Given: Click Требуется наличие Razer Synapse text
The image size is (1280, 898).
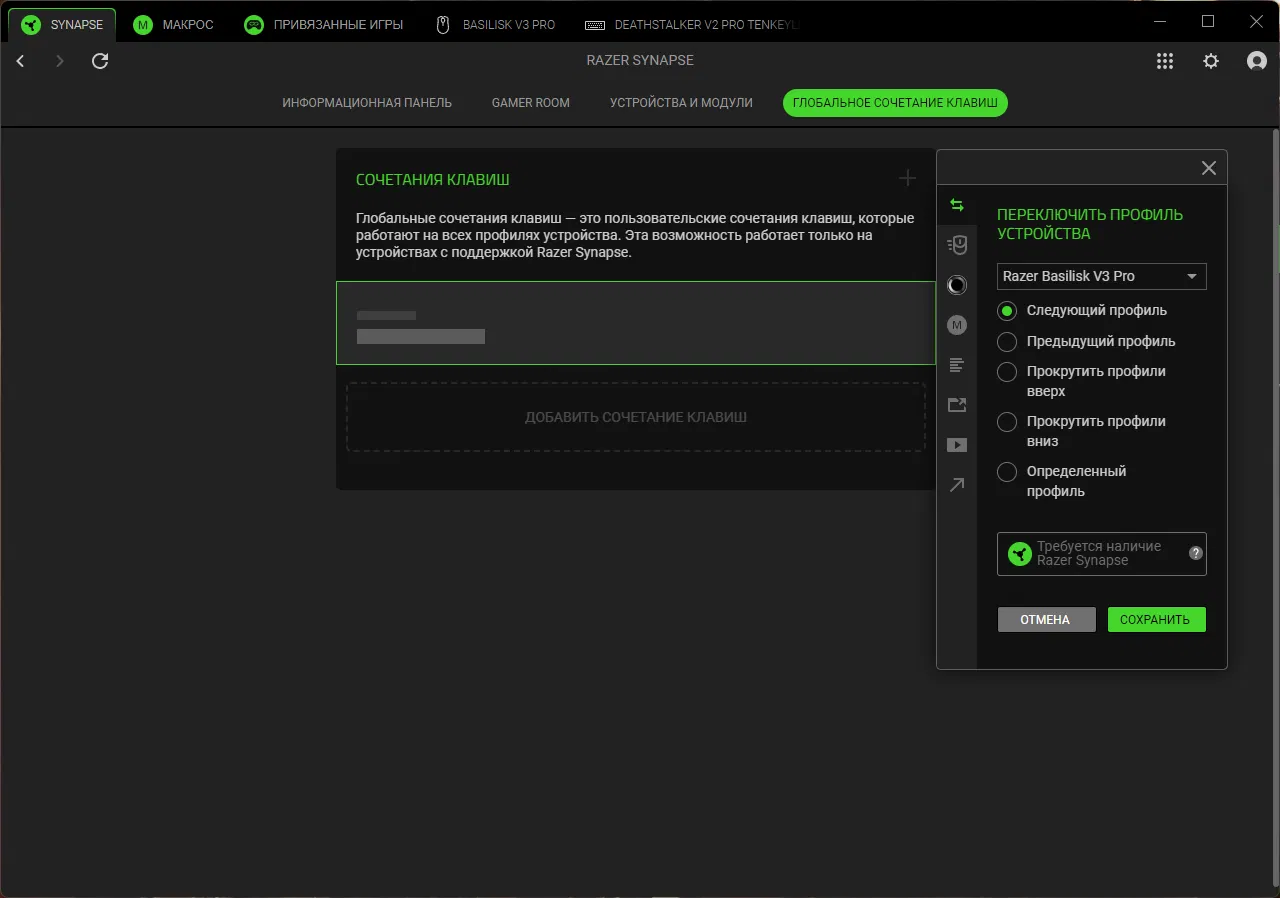Looking at the screenshot, I should point(1099,554).
